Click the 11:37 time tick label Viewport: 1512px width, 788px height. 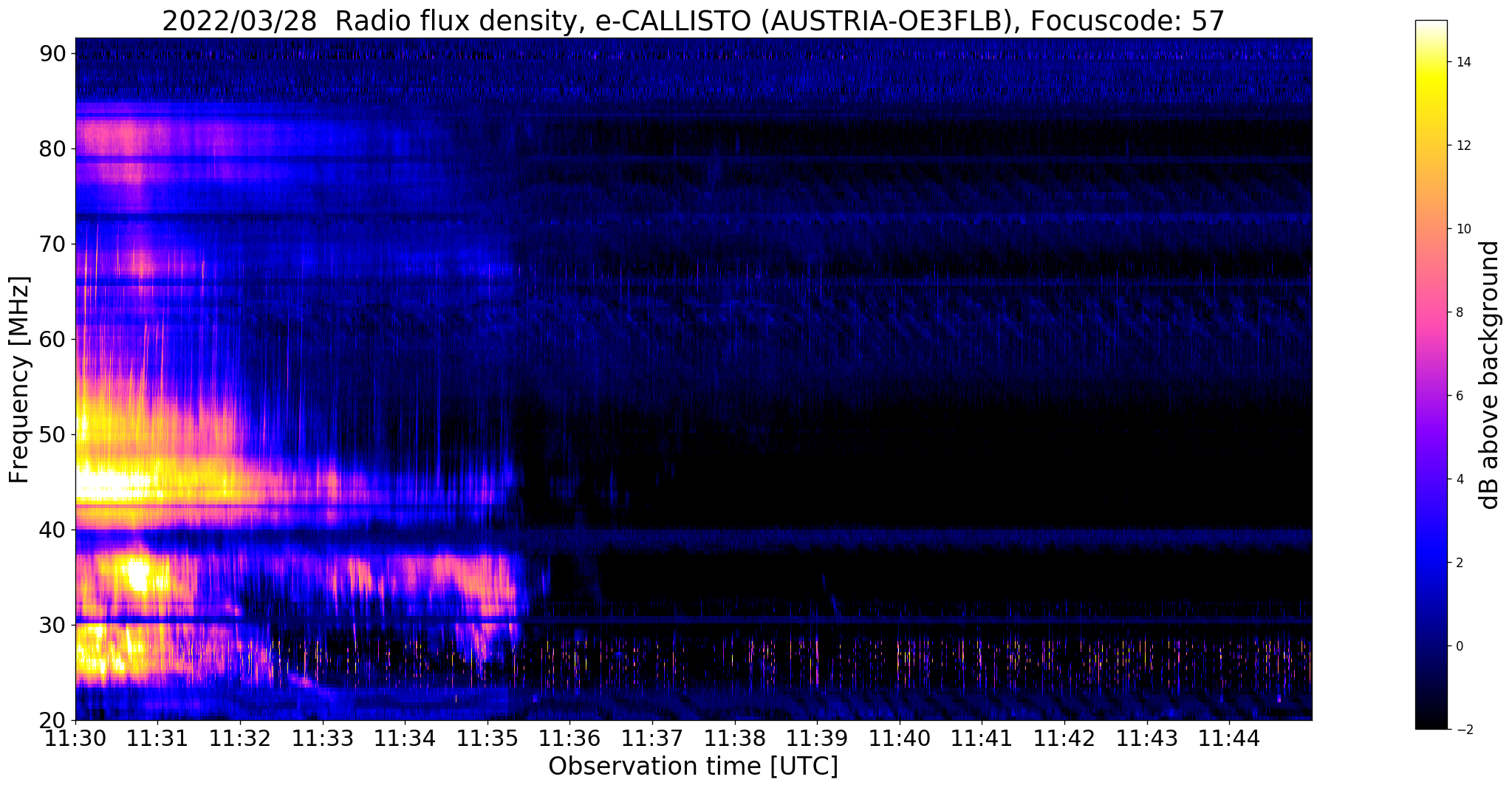(x=652, y=739)
